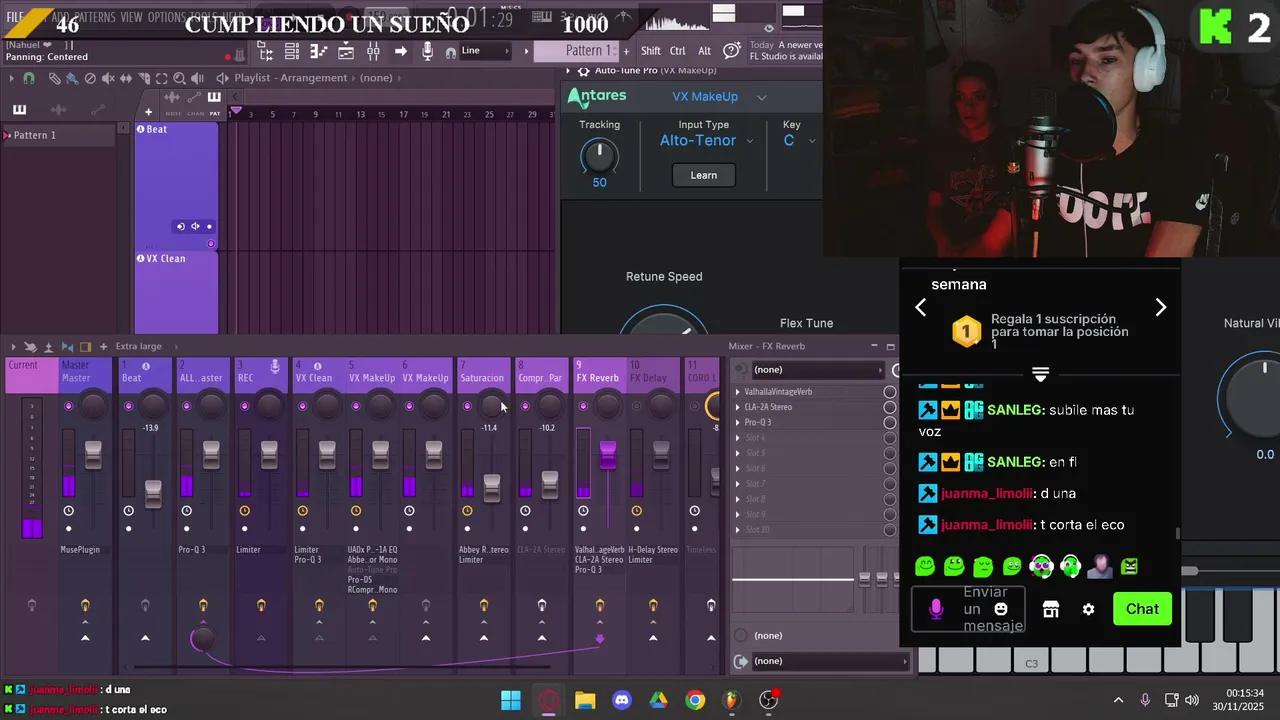Open chat settings gear icon
This screenshot has width=1280, height=720.
(1088, 609)
